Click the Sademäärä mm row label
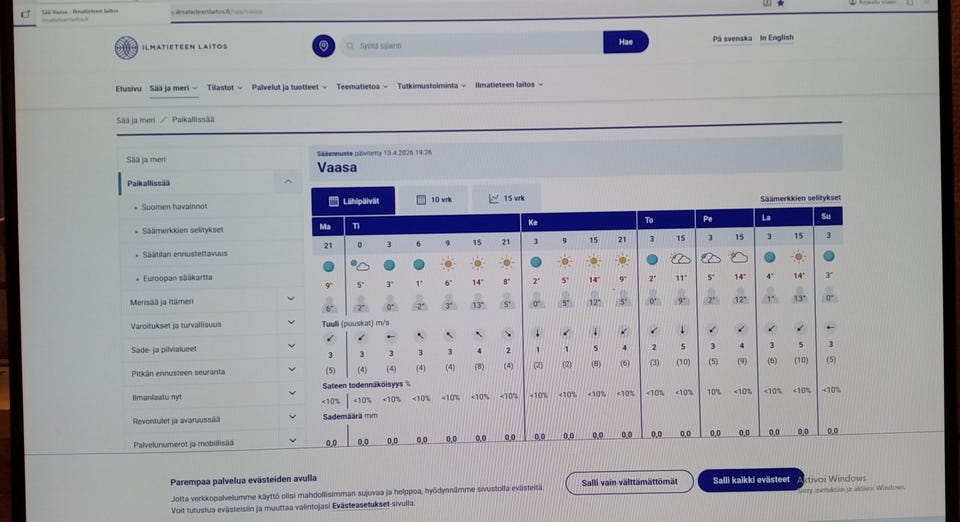Viewport: 960px width, 522px height. pyautogui.click(x=350, y=416)
